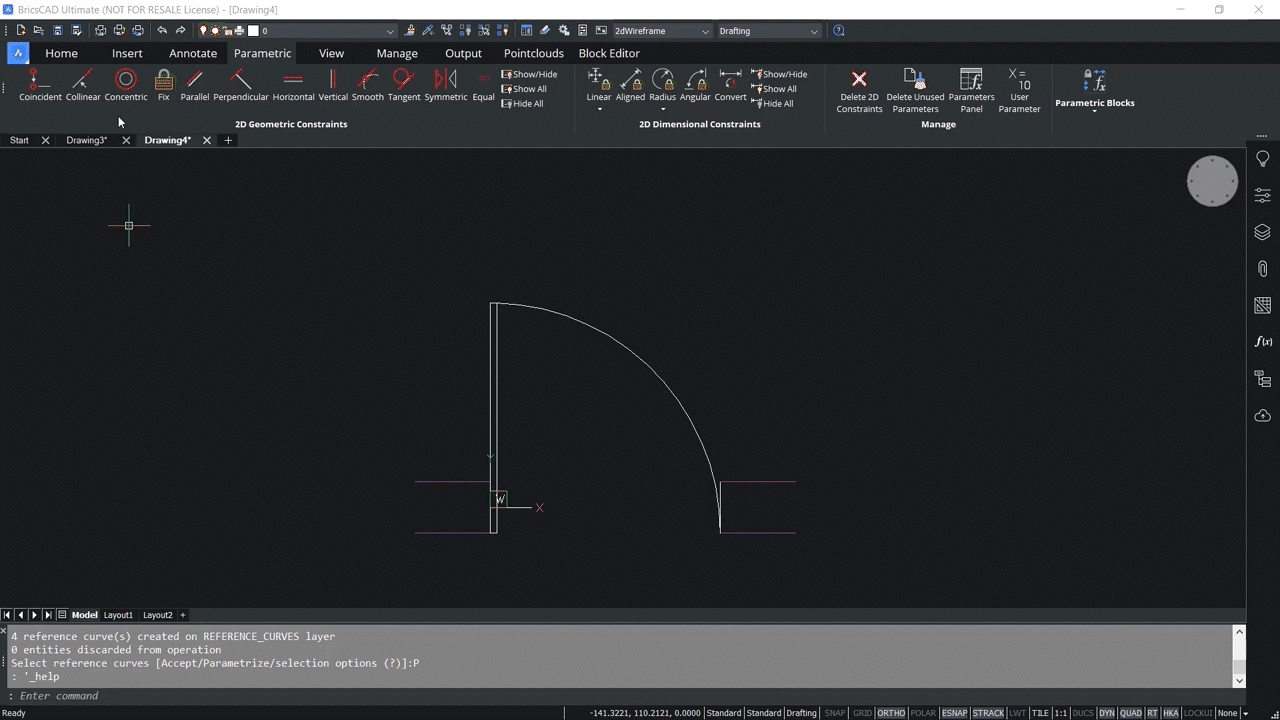The height and width of the screenshot is (720, 1280).
Task: Apply the Vertical constraint
Action: coord(333,85)
